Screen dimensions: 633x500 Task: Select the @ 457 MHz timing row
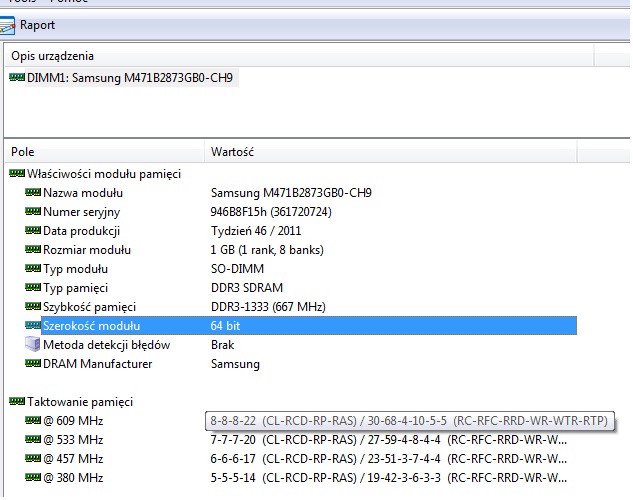pyautogui.click(x=73, y=458)
